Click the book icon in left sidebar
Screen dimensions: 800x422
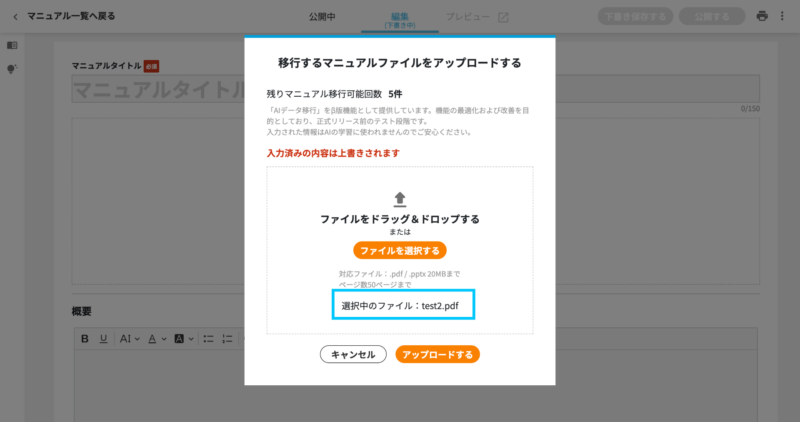pos(12,46)
